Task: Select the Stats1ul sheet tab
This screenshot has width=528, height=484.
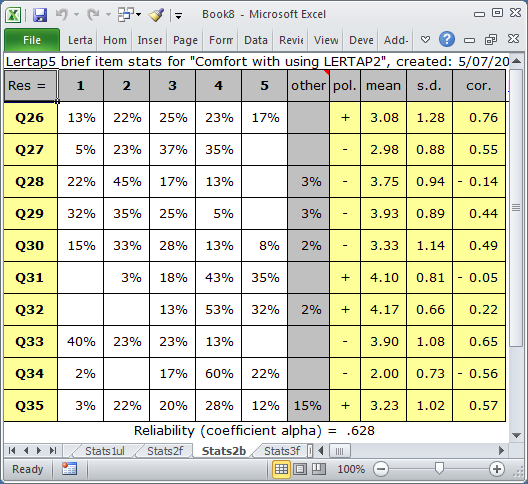Action: 104,451
